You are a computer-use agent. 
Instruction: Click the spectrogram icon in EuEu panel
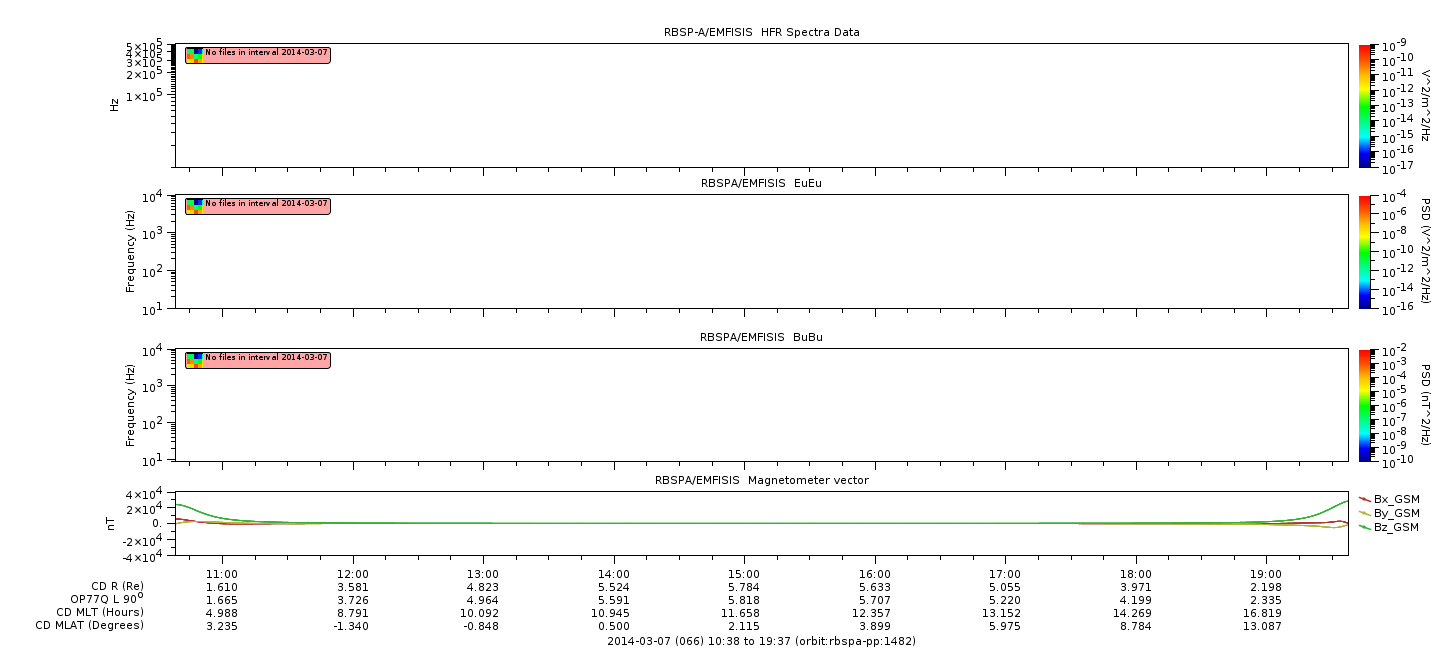[194, 205]
